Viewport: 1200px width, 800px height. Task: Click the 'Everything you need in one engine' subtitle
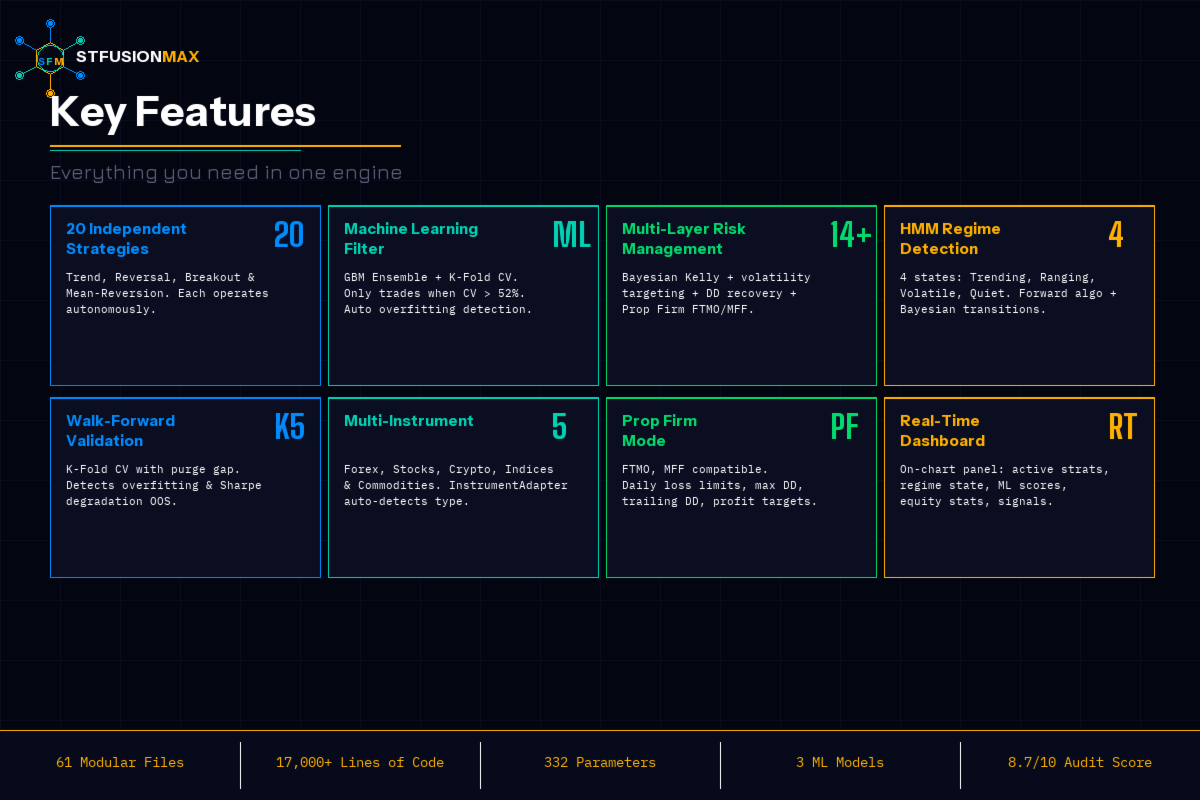tap(226, 173)
